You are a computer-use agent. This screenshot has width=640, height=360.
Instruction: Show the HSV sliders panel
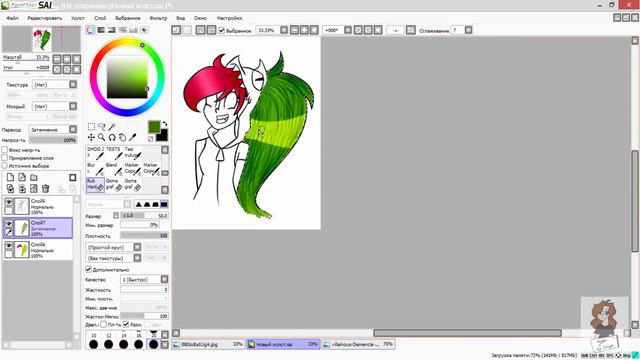(112, 30)
